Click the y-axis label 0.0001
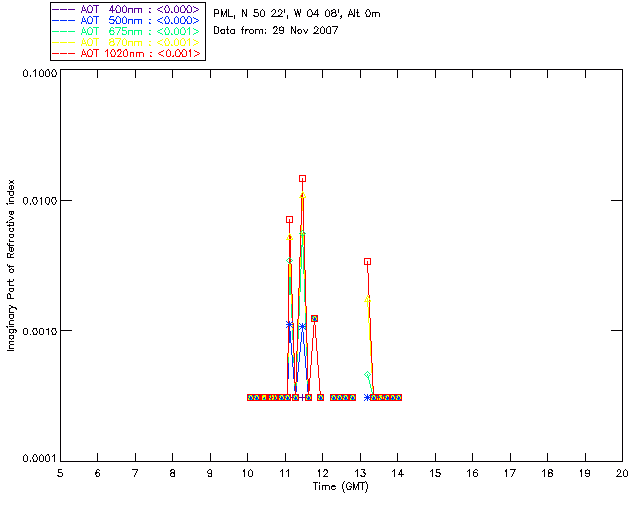Viewport: 640px width, 512px height. [39, 459]
